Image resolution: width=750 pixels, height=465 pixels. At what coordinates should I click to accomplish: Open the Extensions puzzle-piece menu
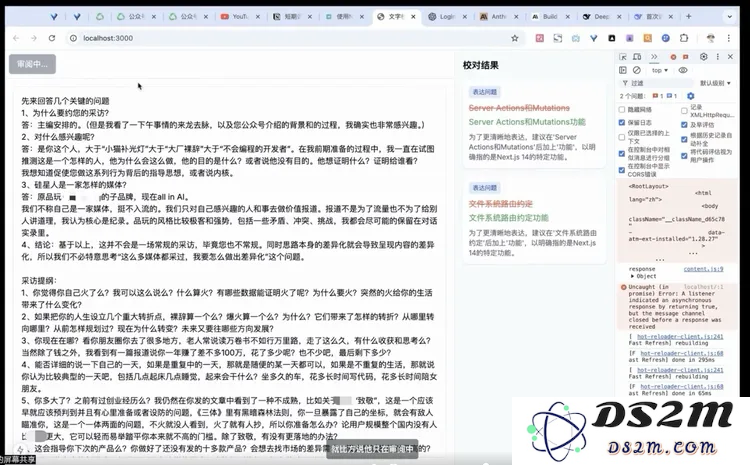coord(684,38)
